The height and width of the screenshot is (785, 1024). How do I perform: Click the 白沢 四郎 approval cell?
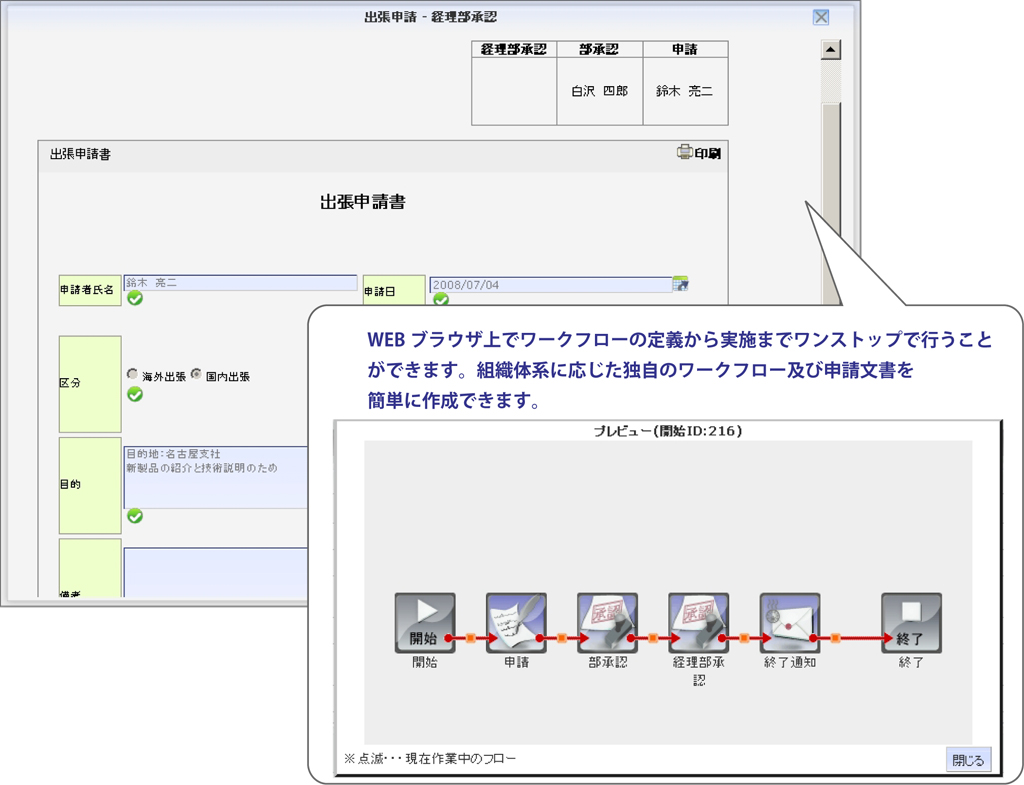(600, 91)
